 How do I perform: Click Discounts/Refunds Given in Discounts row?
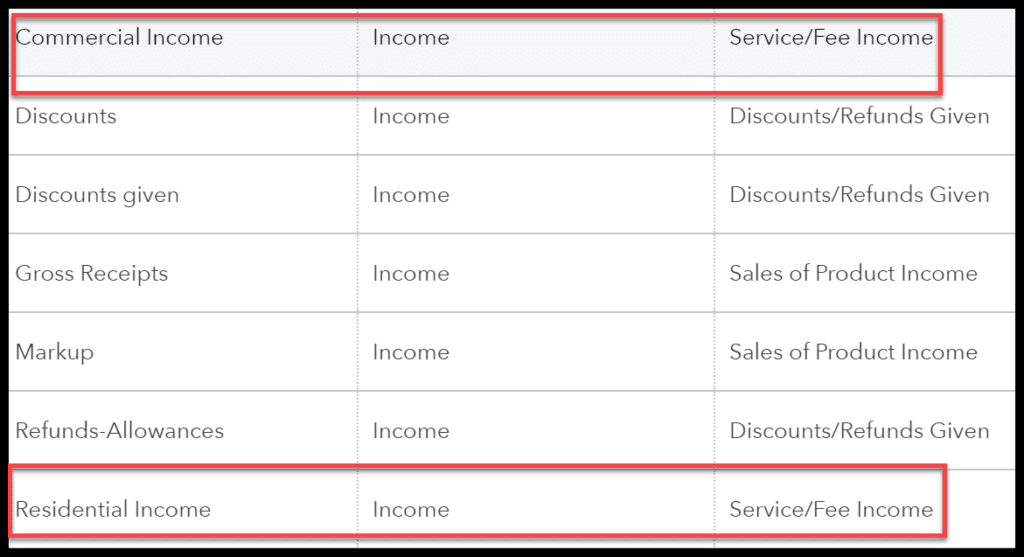(859, 116)
